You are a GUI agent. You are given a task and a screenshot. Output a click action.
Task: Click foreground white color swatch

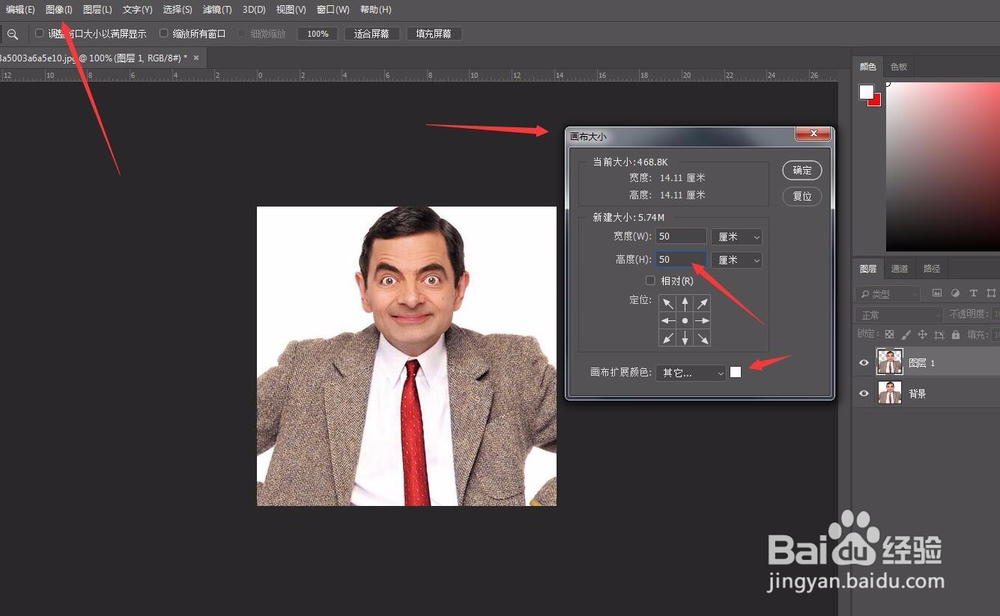(x=866, y=92)
